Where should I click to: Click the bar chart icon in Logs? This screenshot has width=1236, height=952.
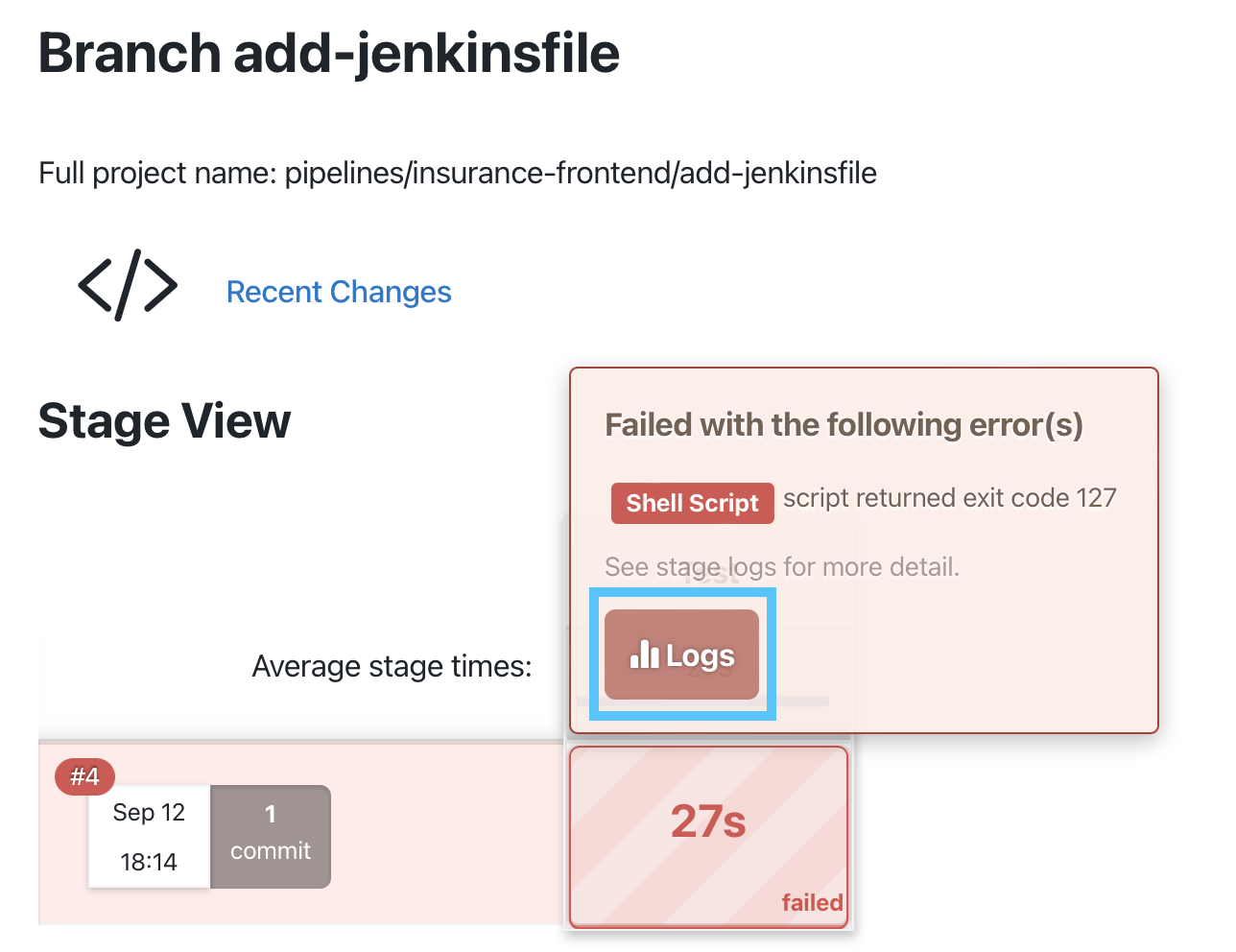645,654
